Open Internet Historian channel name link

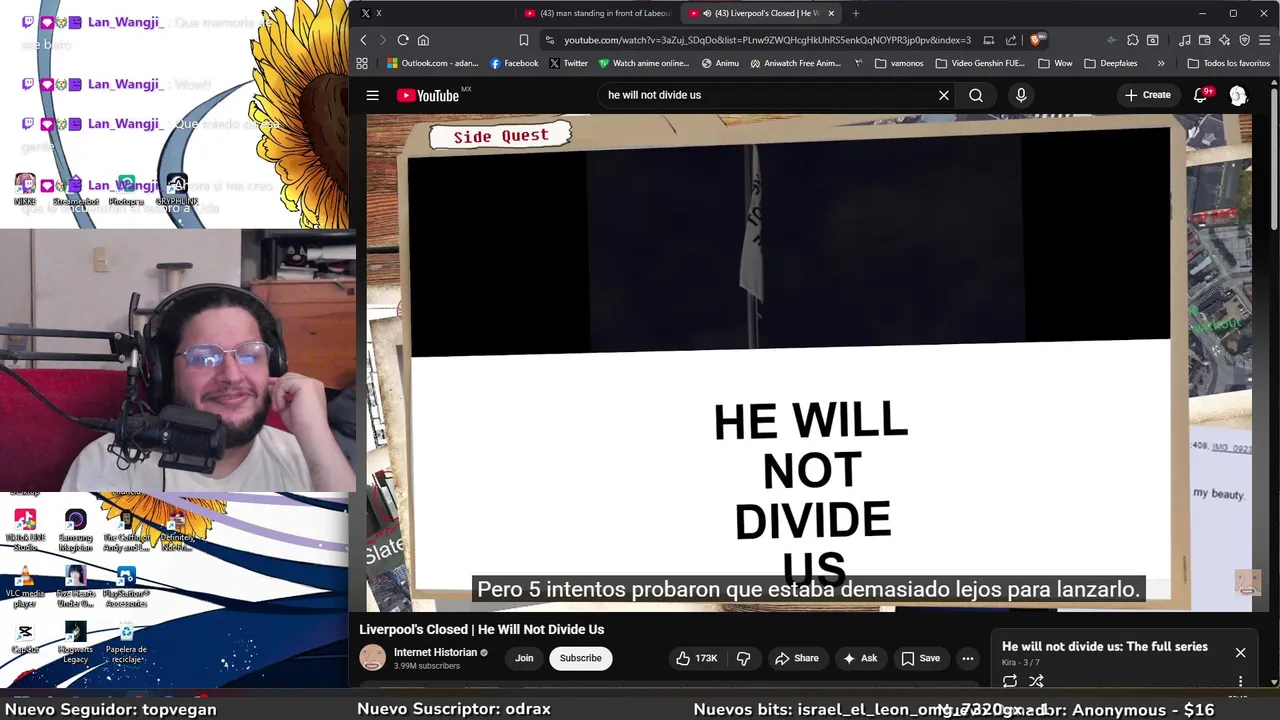(x=435, y=652)
